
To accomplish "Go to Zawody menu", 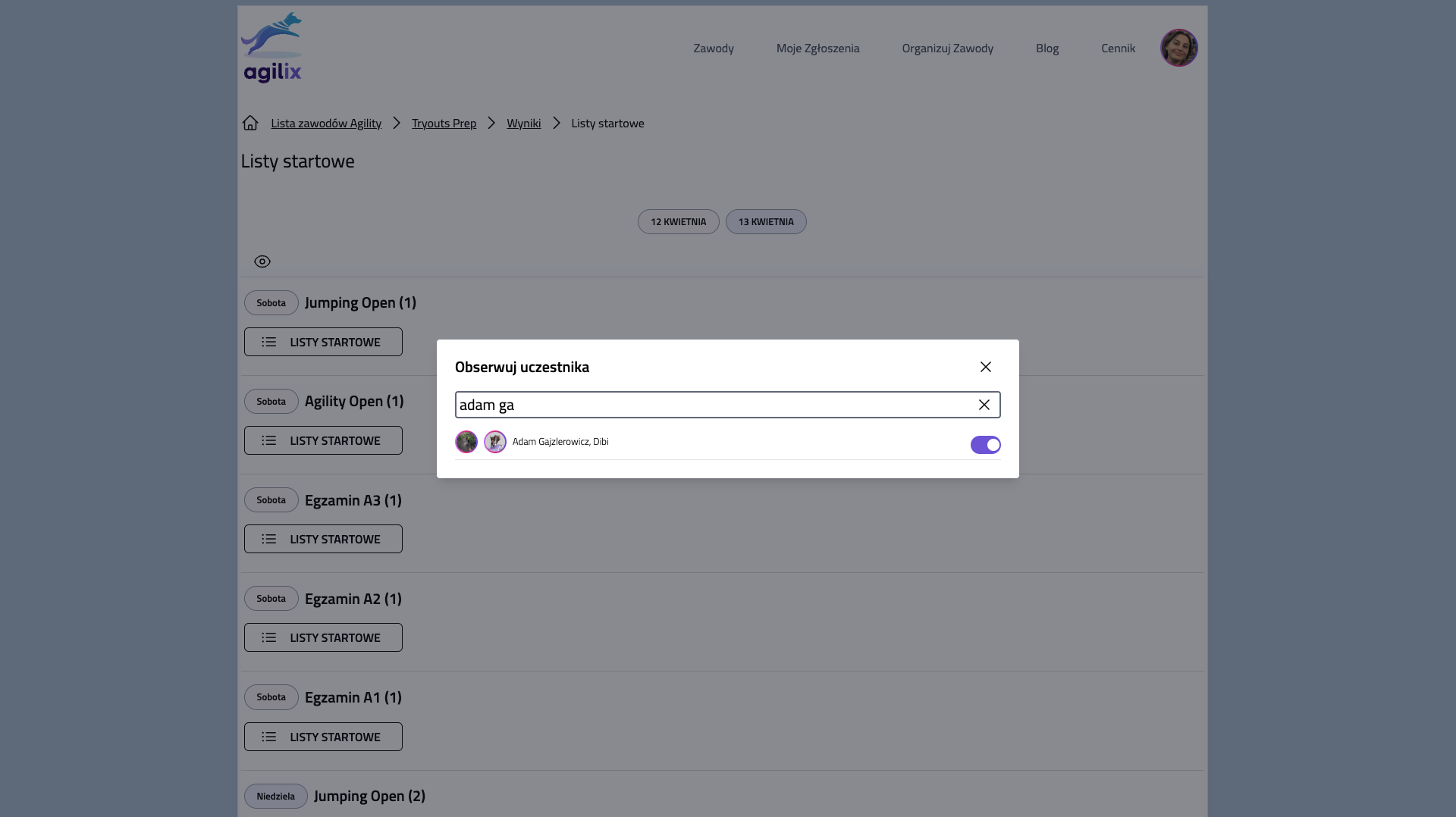I will click(x=714, y=48).
